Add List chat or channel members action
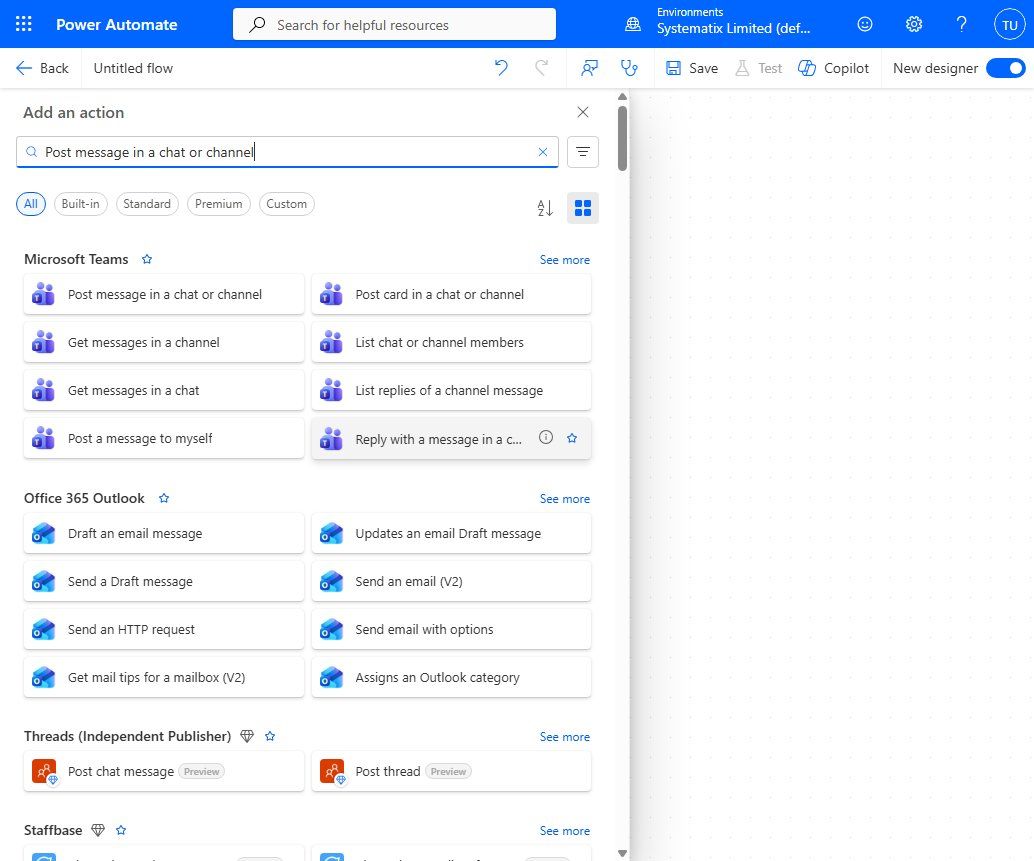 pyautogui.click(x=451, y=342)
